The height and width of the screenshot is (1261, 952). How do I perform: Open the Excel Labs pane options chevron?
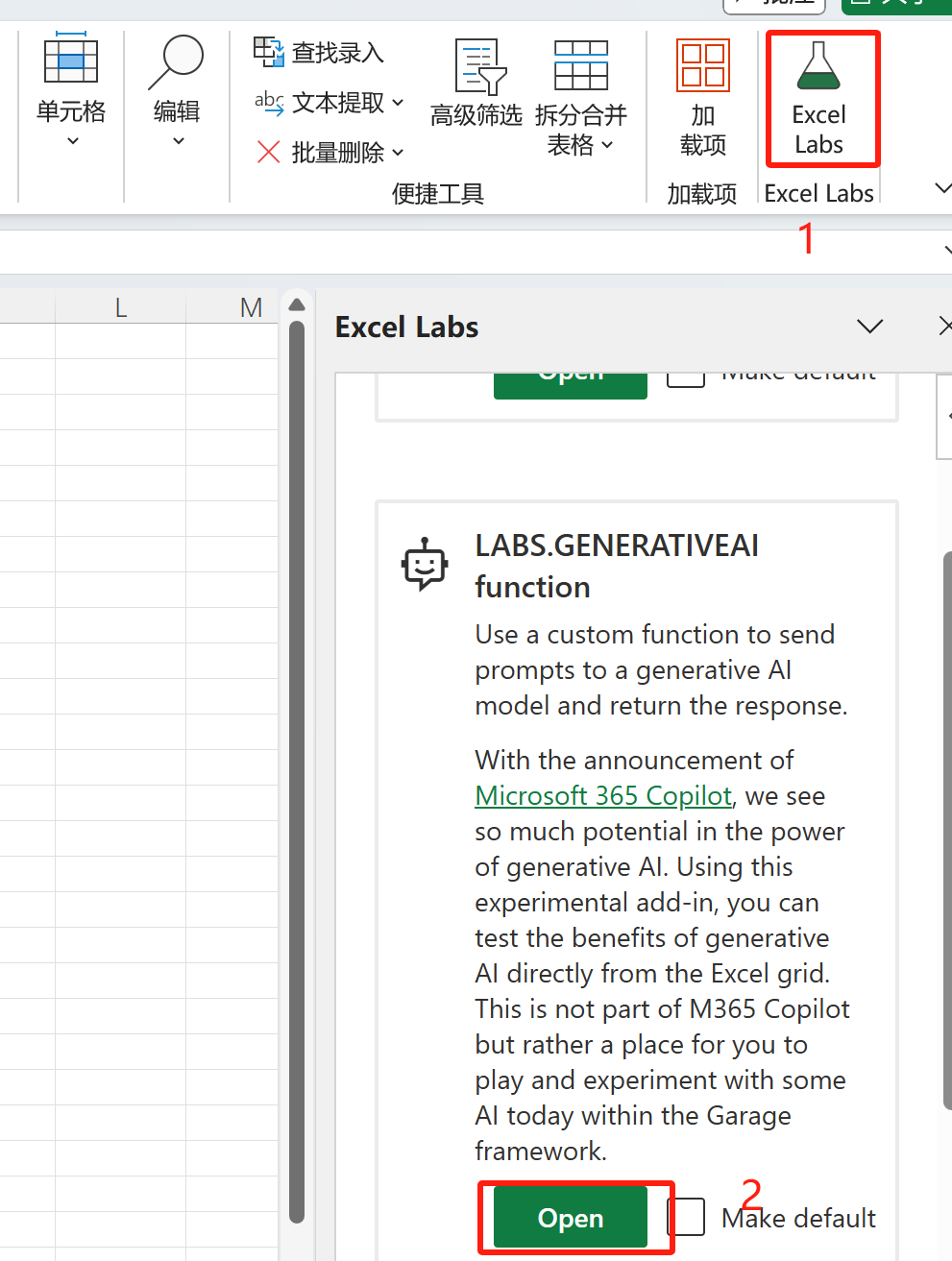870,327
